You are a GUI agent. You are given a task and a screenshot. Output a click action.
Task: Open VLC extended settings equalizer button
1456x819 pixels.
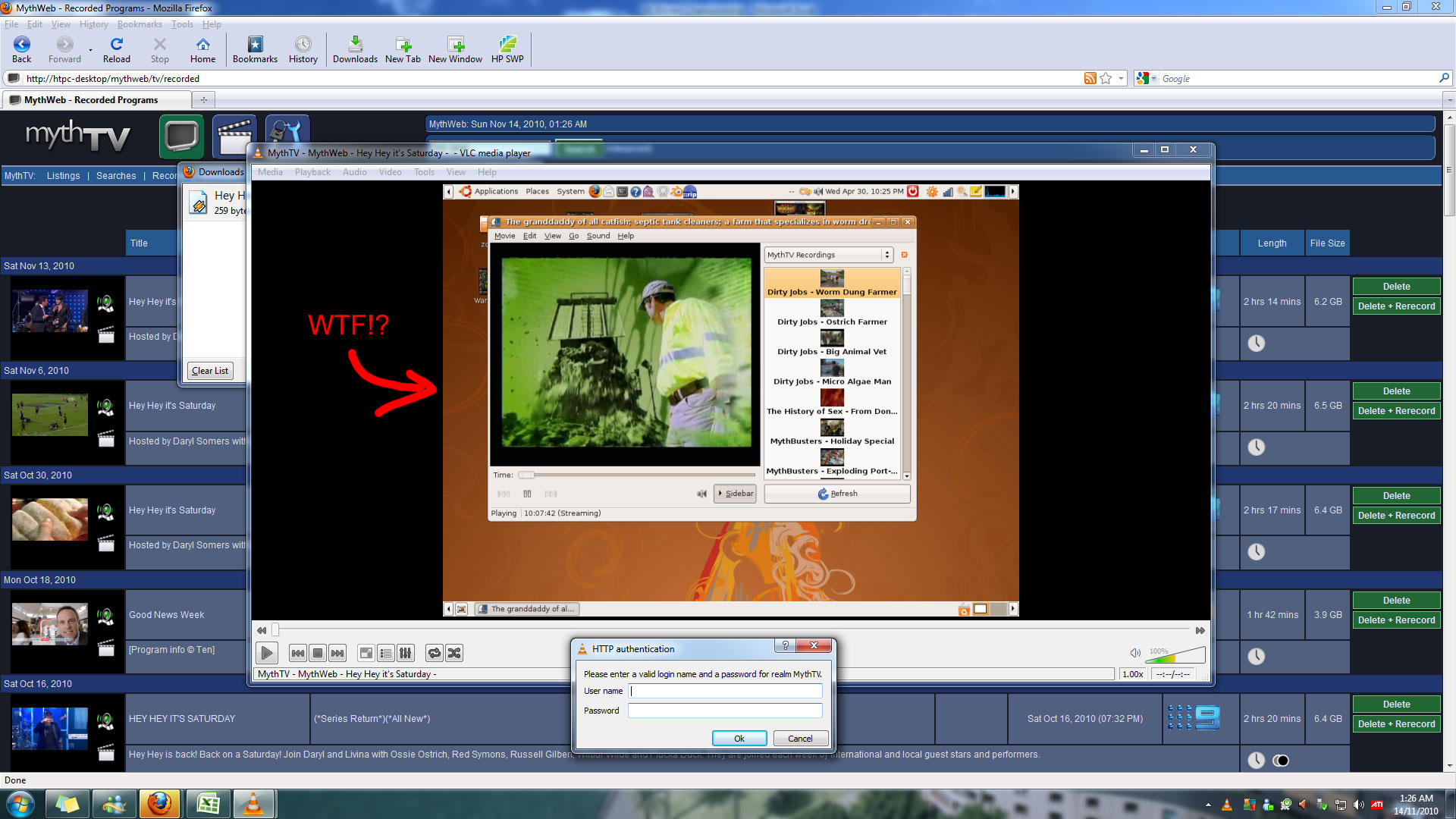(406, 653)
